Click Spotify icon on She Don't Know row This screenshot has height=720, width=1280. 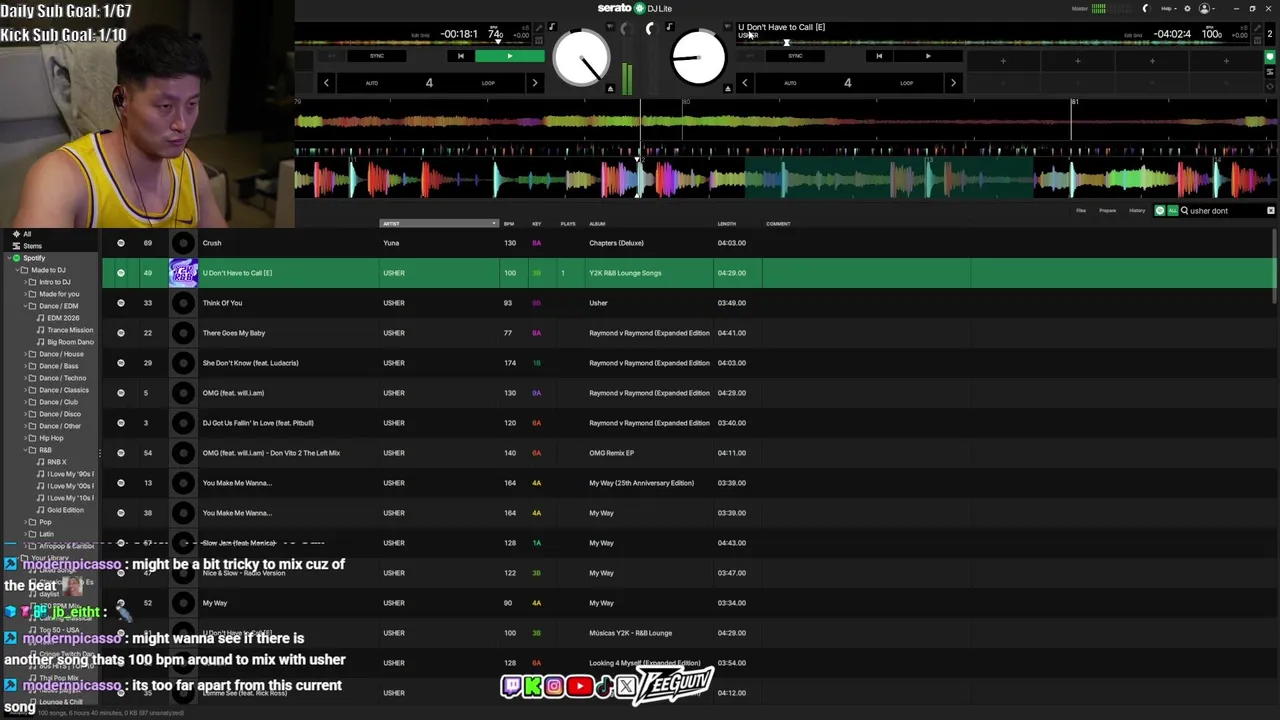pyautogui.click(x=121, y=363)
